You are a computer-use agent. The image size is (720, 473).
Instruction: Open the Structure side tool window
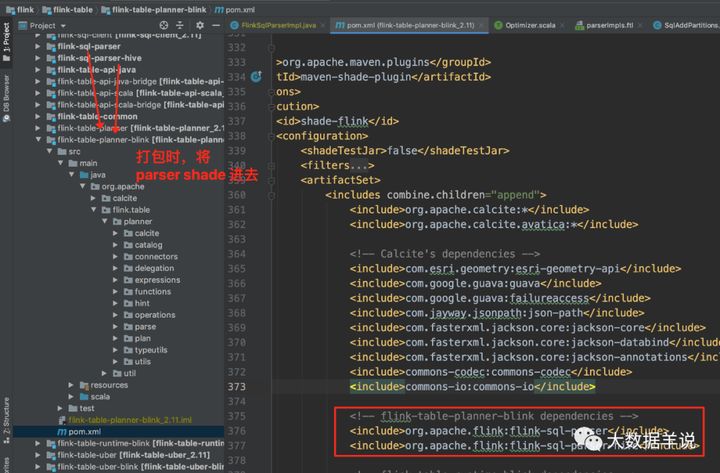(6, 420)
